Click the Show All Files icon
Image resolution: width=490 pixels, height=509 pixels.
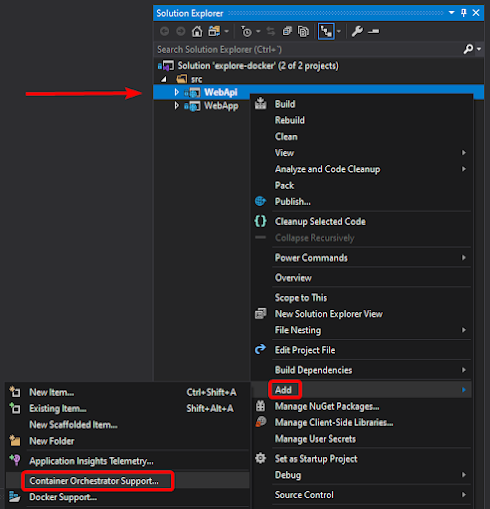(x=303, y=32)
